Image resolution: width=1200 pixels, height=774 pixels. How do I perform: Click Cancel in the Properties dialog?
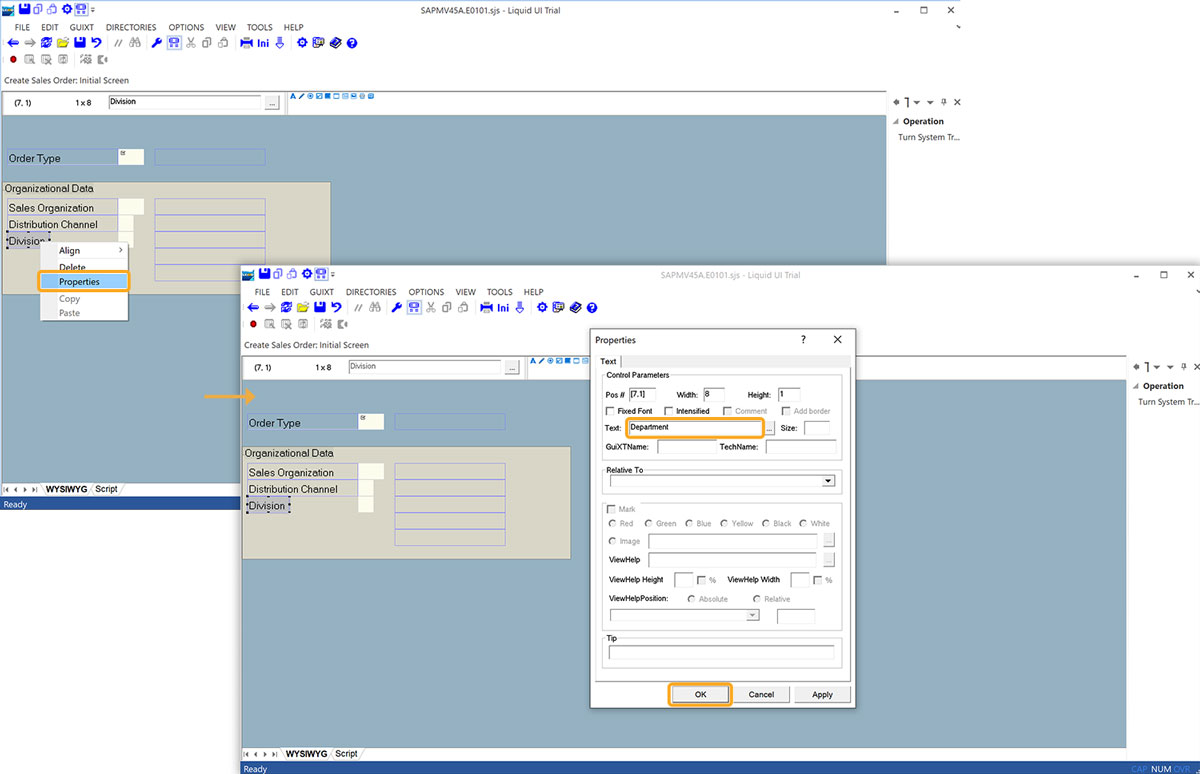pos(761,694)
